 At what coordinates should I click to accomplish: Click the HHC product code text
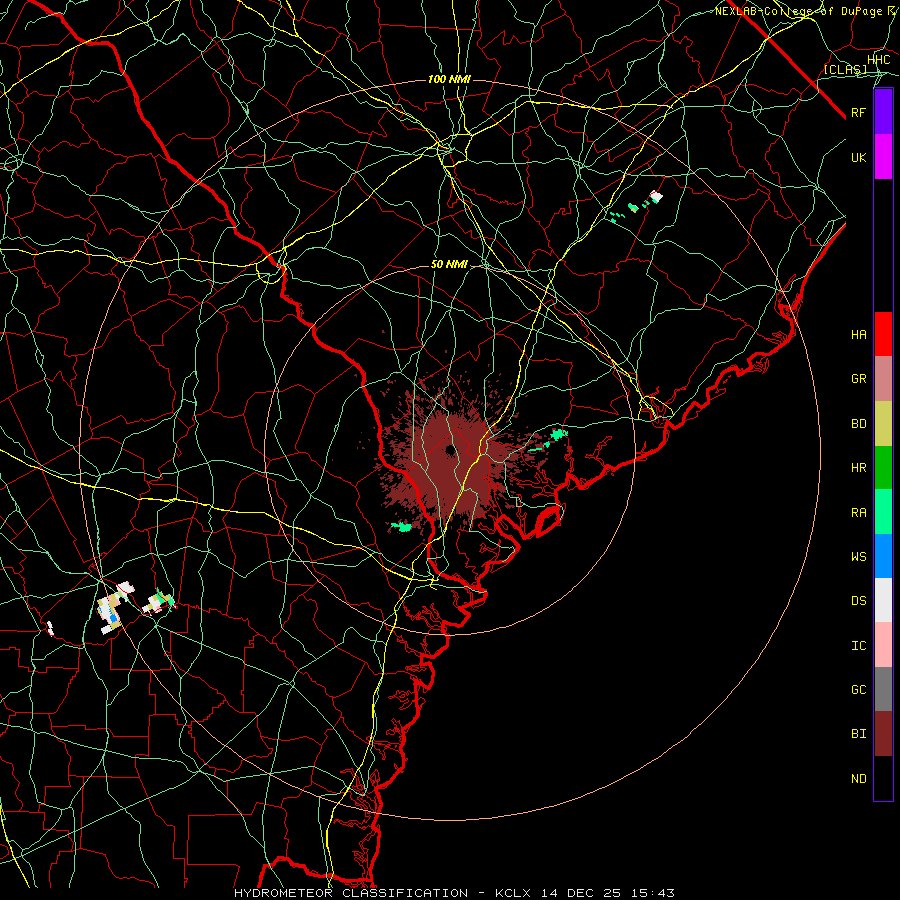878,60
